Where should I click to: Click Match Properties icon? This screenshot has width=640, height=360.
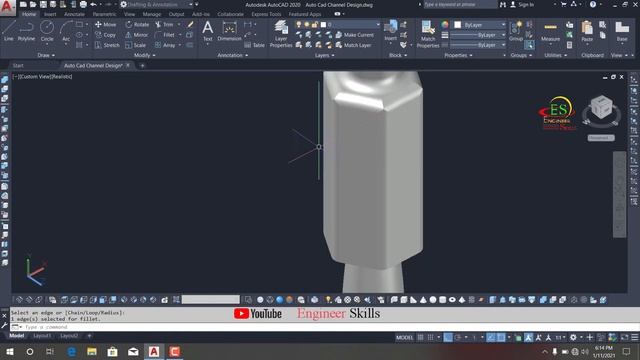pyautogui.click(x=428, y=34)
